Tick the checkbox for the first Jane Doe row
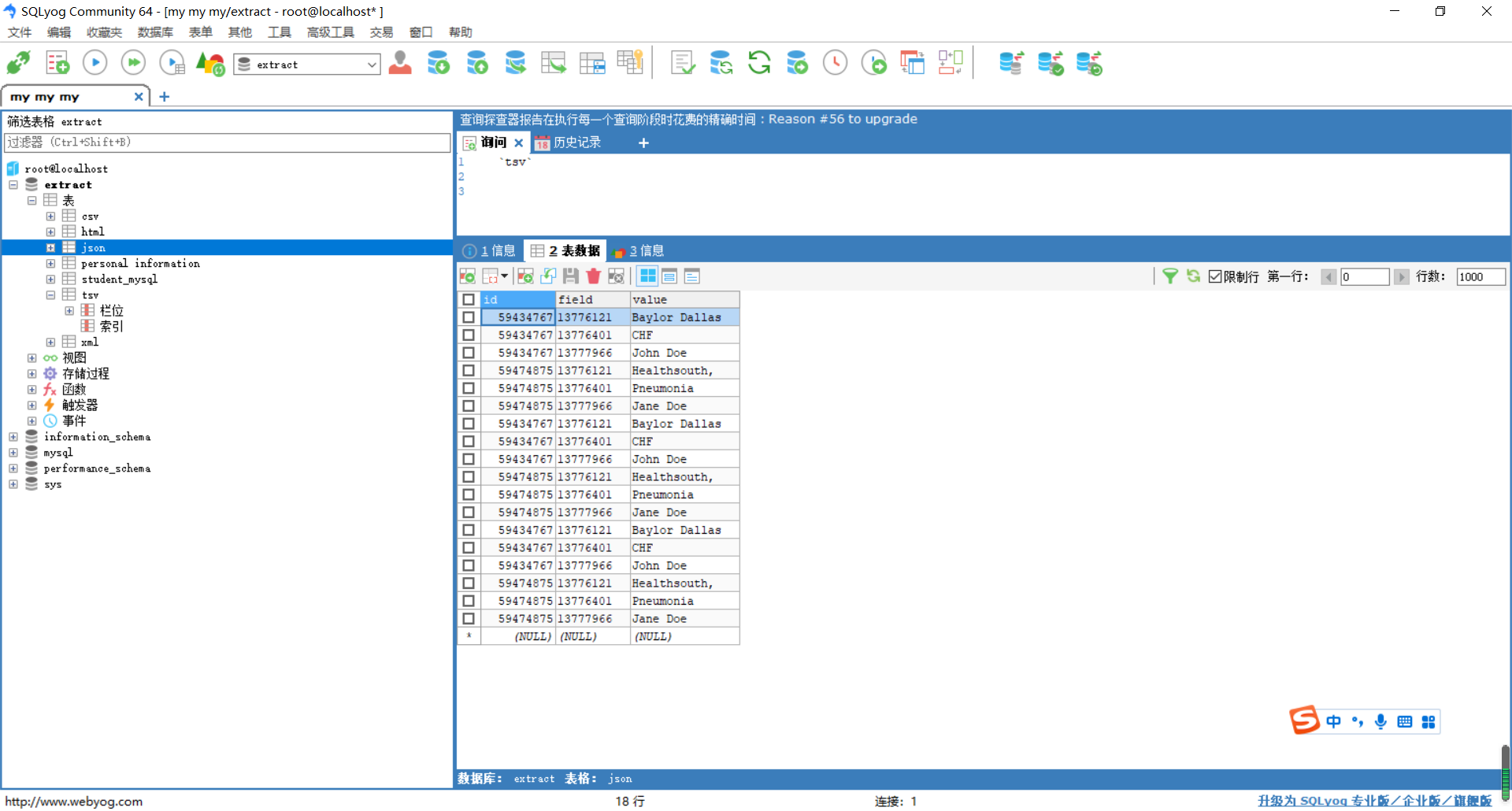1512x811 pixels. (469, 406)
